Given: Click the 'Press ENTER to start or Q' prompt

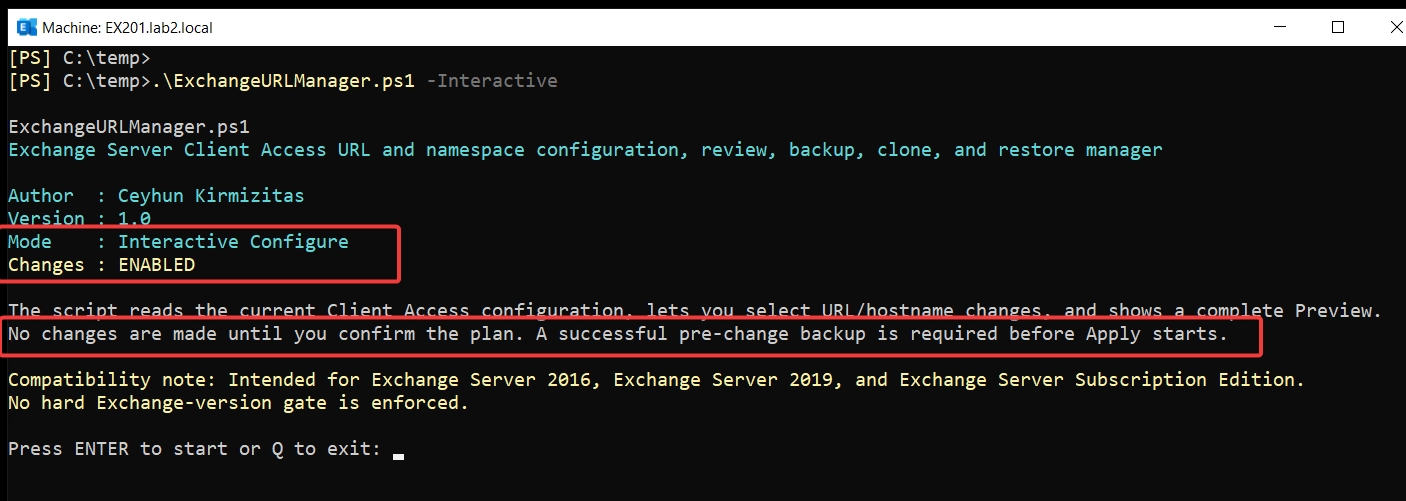Looking at the screenshot, I should tap(194, 449).
